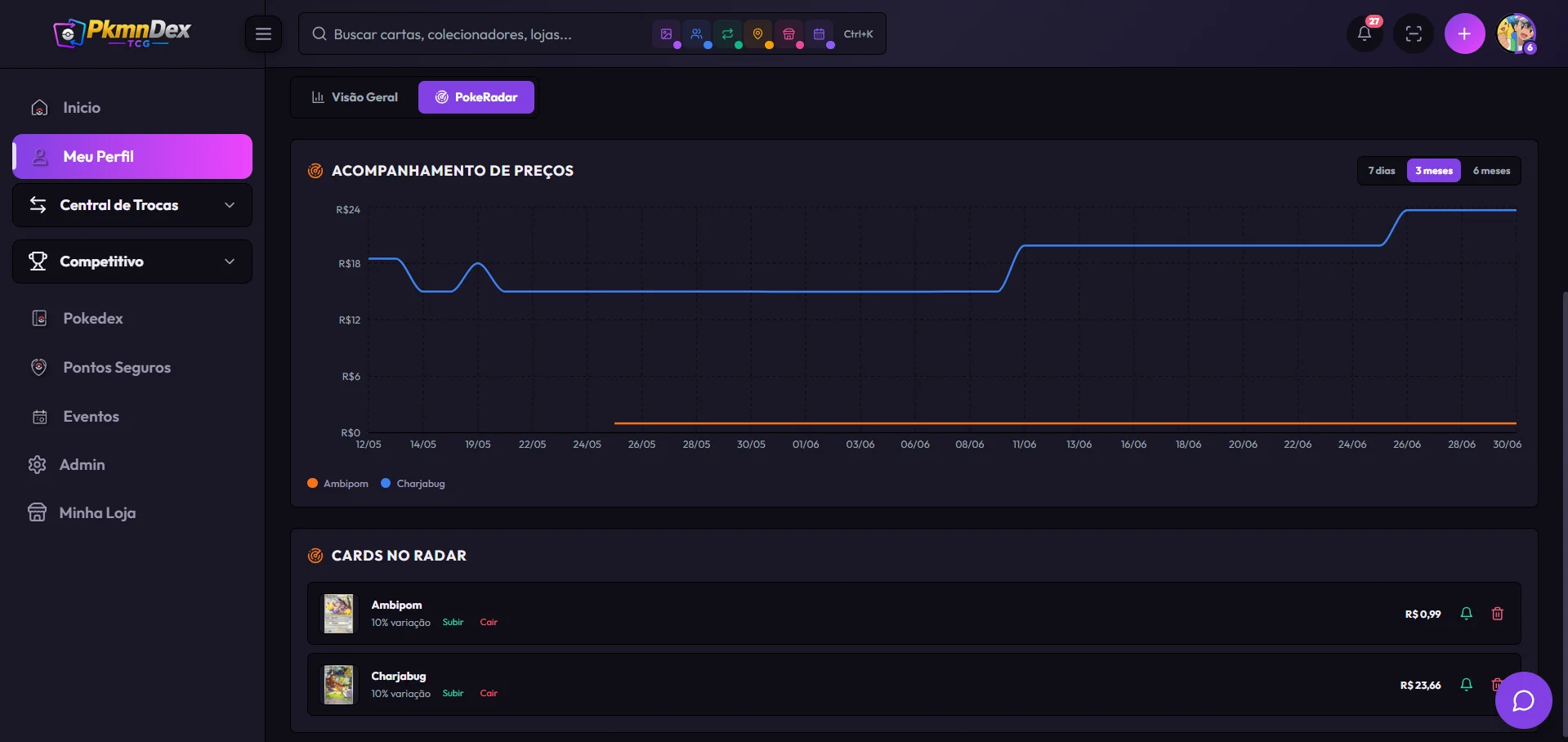
Task: Open the chat bubble widget
Action: [x=1523, y=700]
